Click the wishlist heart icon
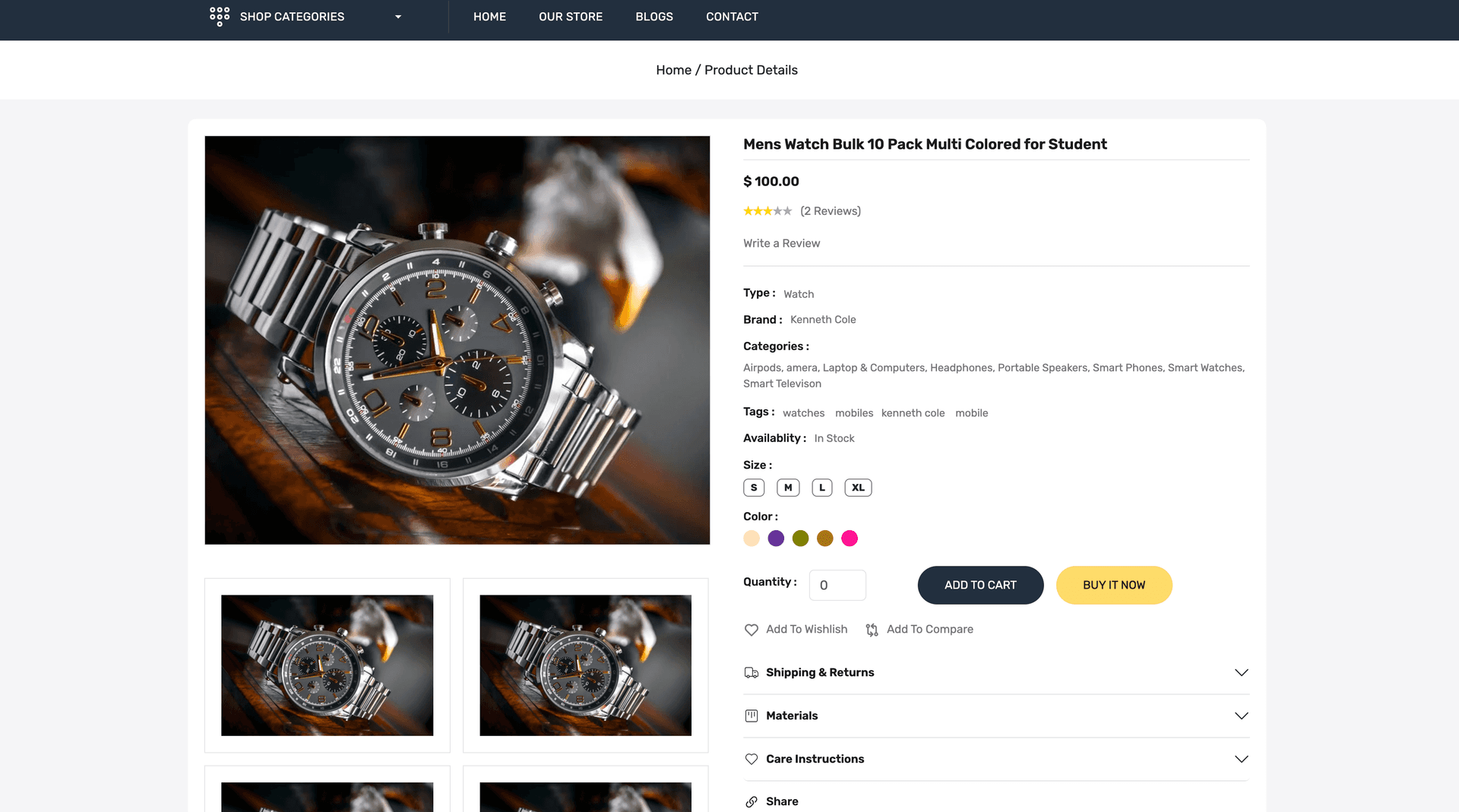This screenshot has height=812, width=1459. pyautogui.click(x=752, y=630)
